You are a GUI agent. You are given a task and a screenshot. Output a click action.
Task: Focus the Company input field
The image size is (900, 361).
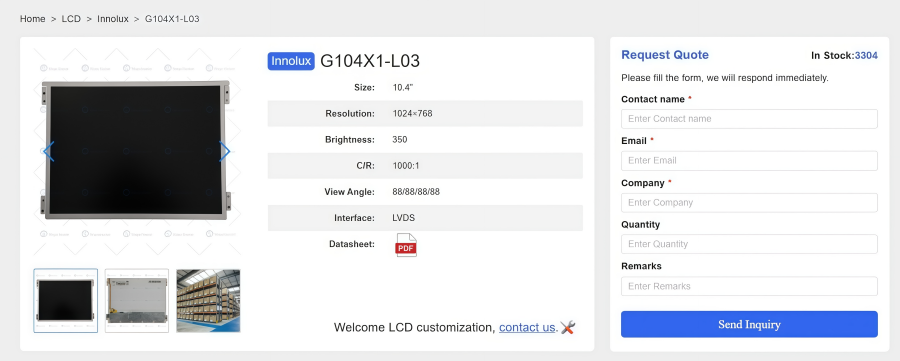coord(749,203)
